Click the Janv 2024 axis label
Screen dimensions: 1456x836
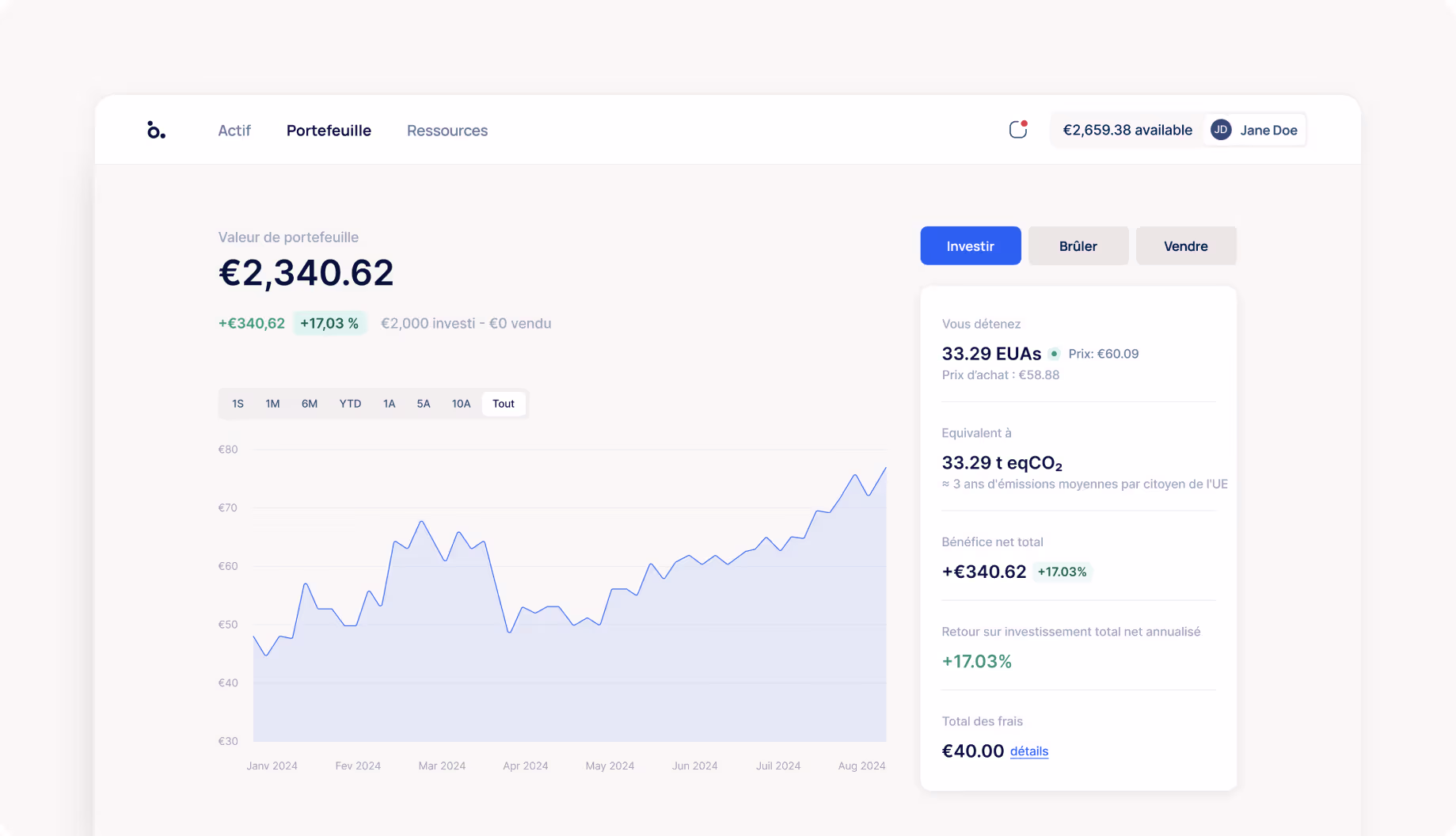pos(272,766)
